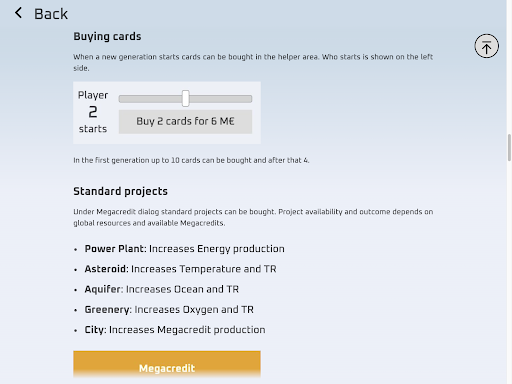
Task: Click the card count slider handle
Action: [x=186, y=98]
